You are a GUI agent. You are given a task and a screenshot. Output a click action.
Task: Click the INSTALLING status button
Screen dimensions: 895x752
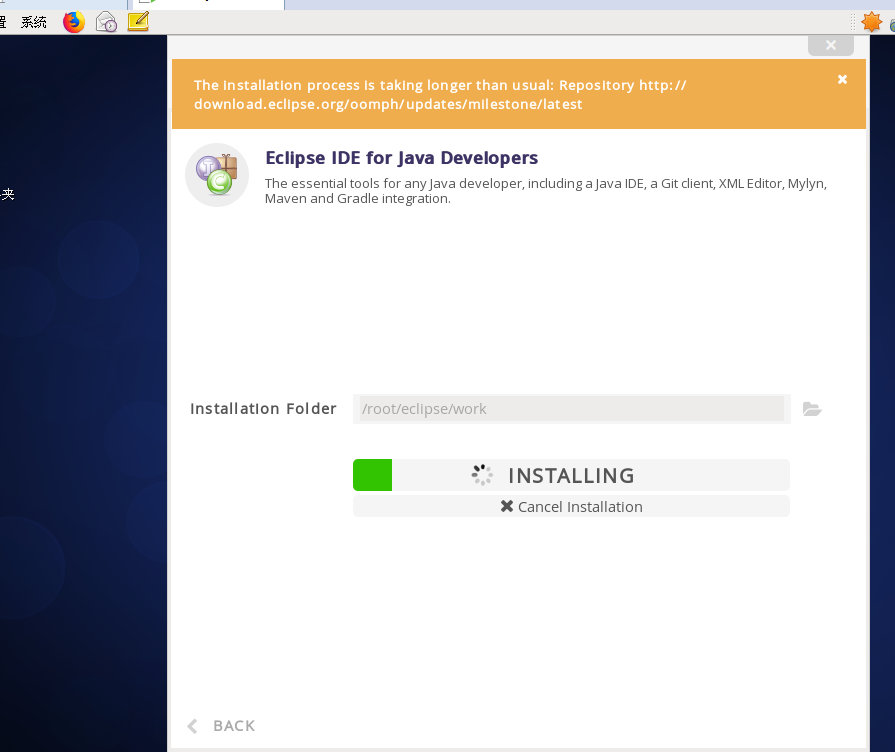tap(571, 475)
